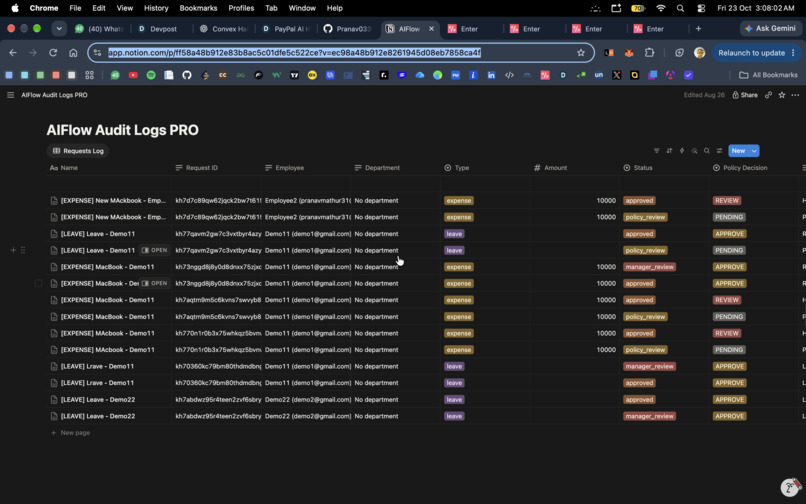
Task: Expand the New button dropdown chevron
Action: pos(754,151)
